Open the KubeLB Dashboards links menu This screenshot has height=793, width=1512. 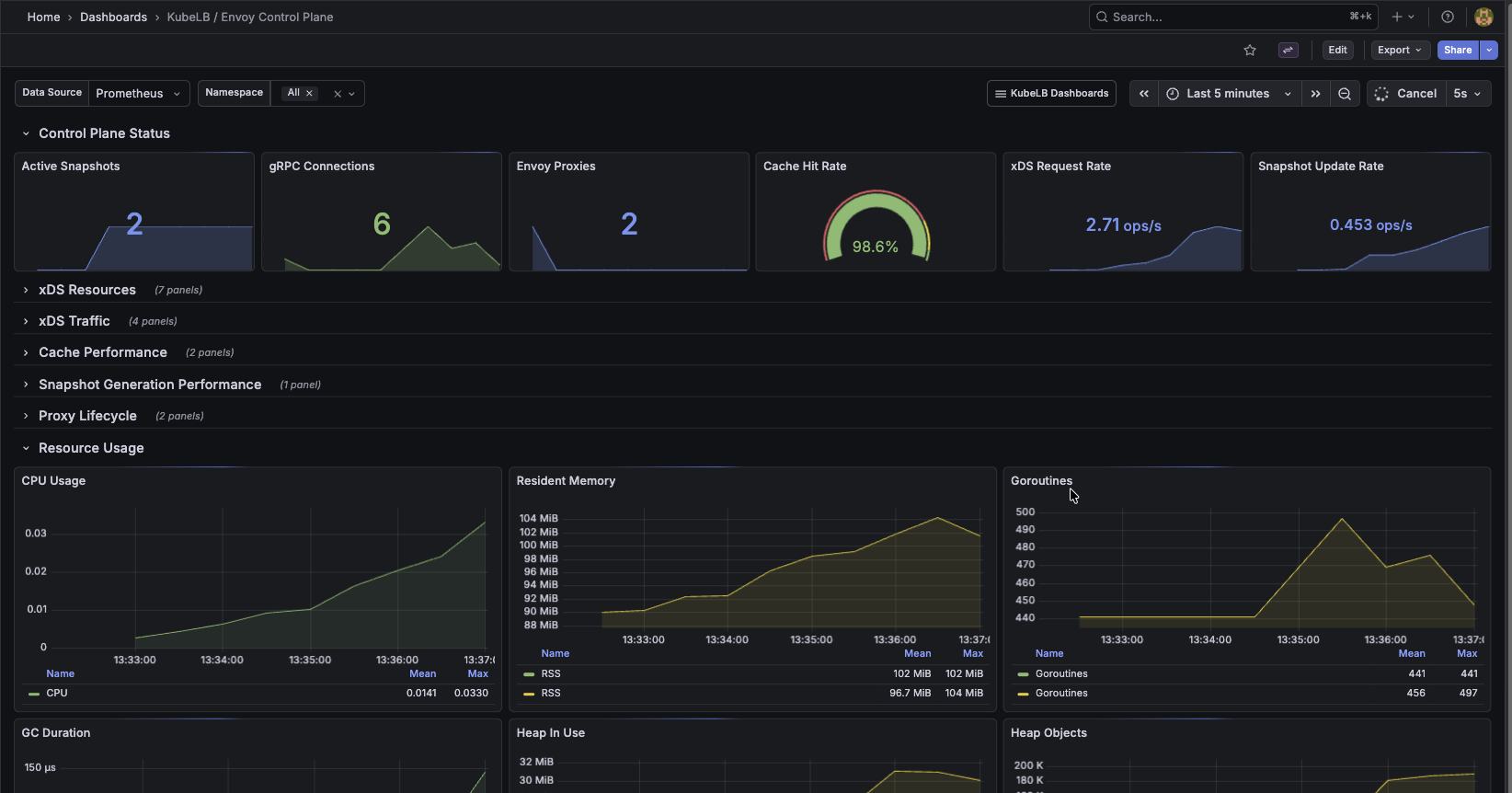pyautogui.click(x=1051, y=94)
